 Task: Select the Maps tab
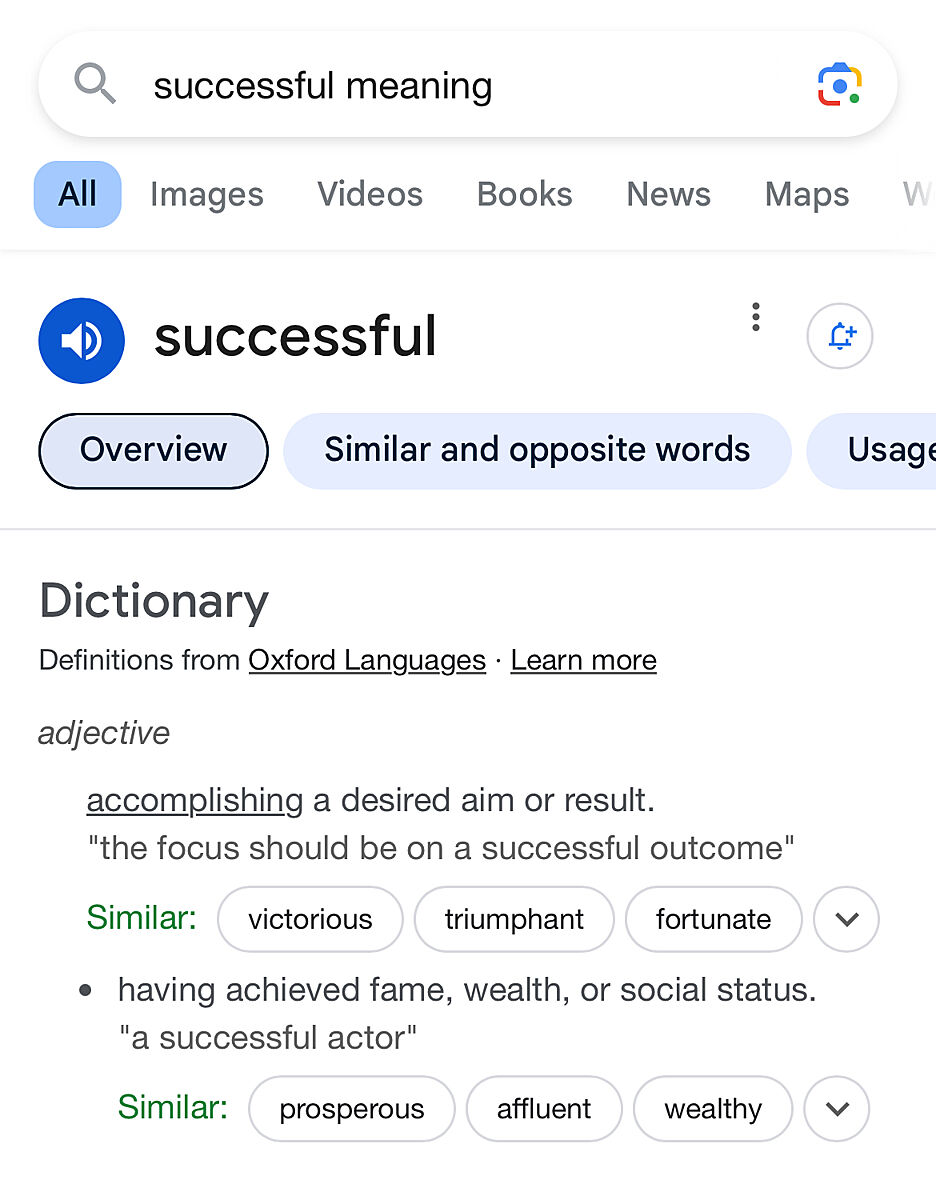coord(807,194)
